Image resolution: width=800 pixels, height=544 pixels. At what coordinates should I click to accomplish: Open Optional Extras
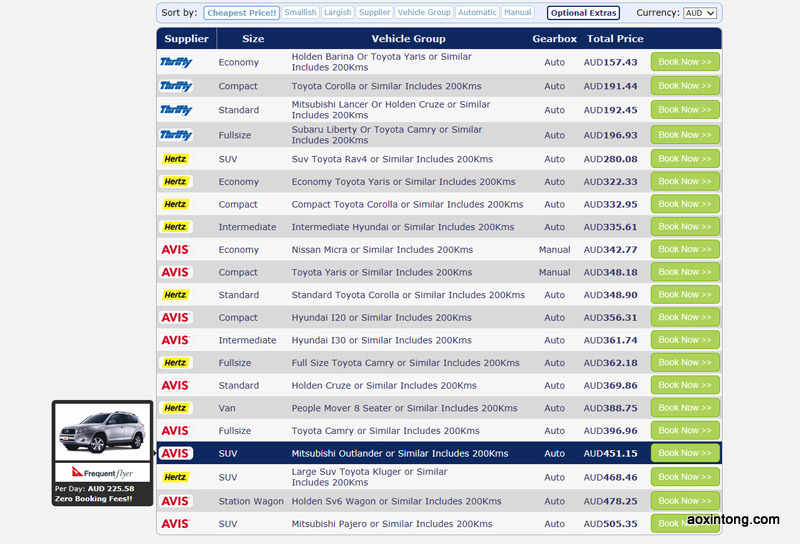(x=583, y=13)
